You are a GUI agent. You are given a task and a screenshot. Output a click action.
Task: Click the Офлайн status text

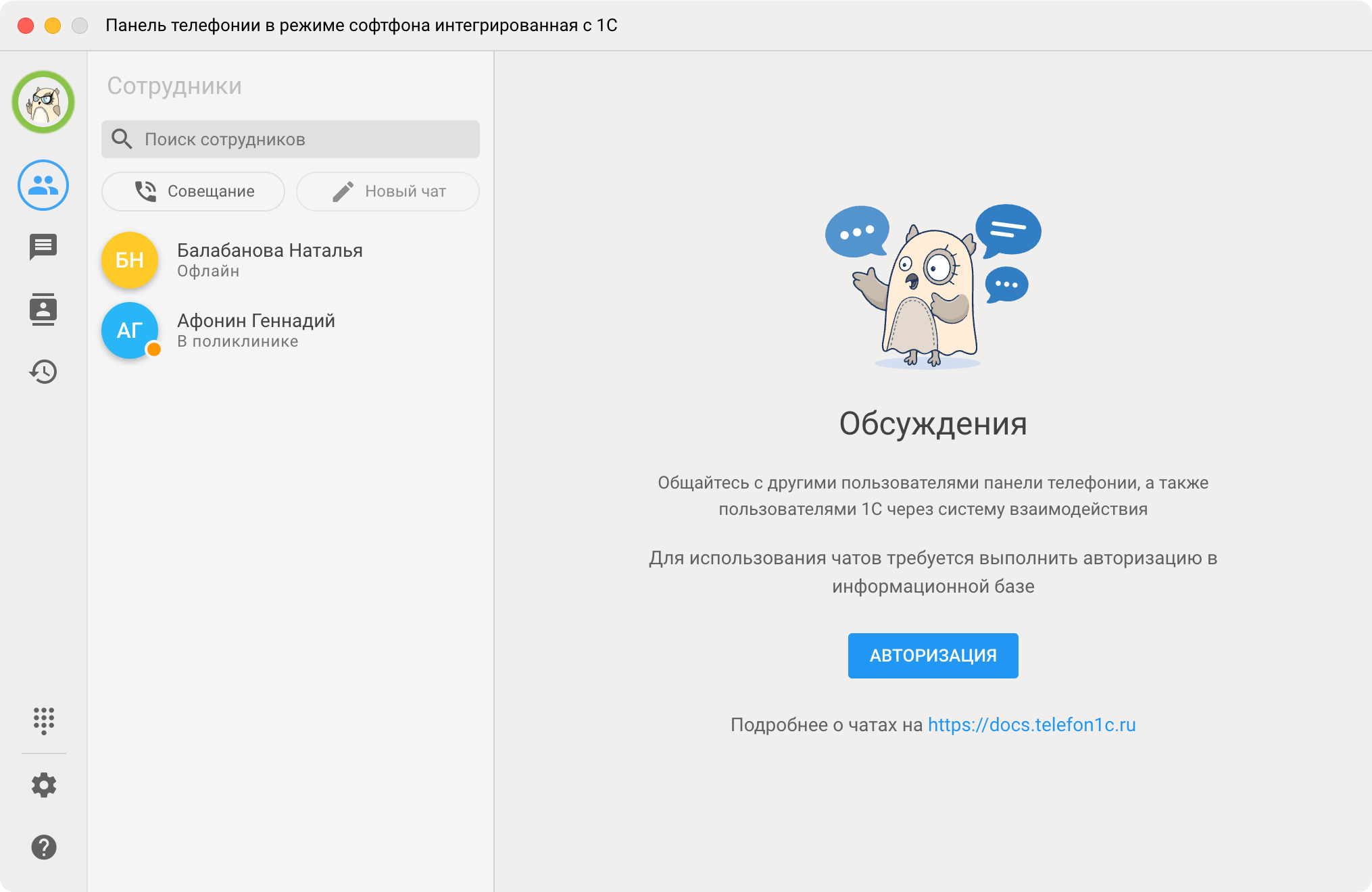pos(208,271)
